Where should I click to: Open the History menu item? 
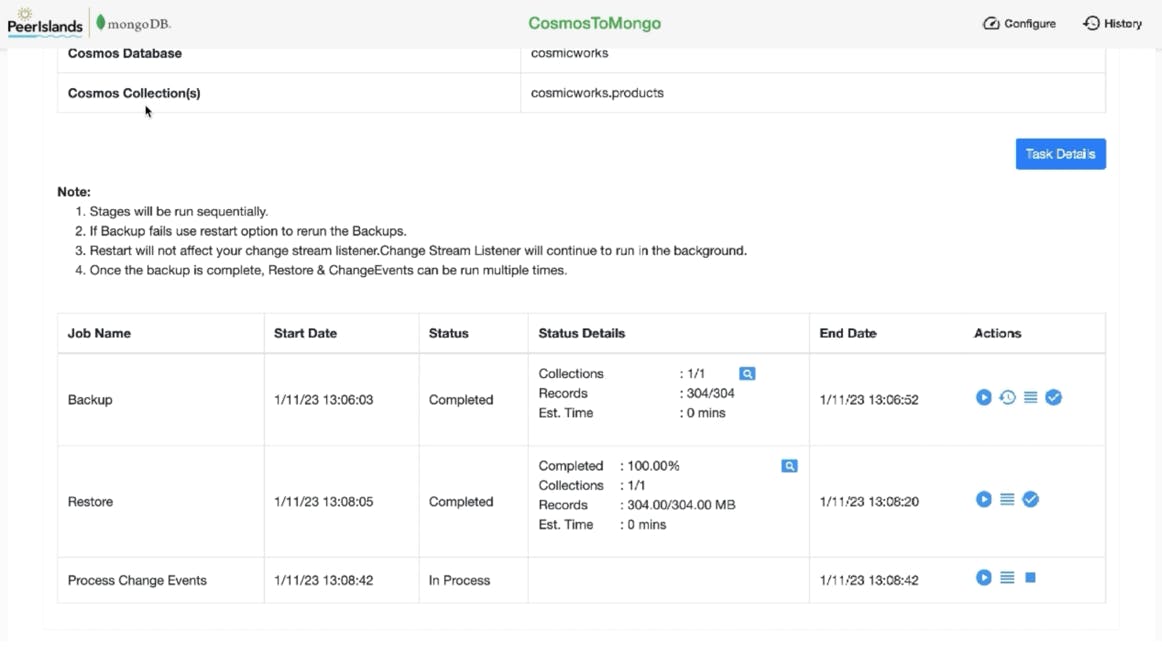click(x=1112, y=23)
